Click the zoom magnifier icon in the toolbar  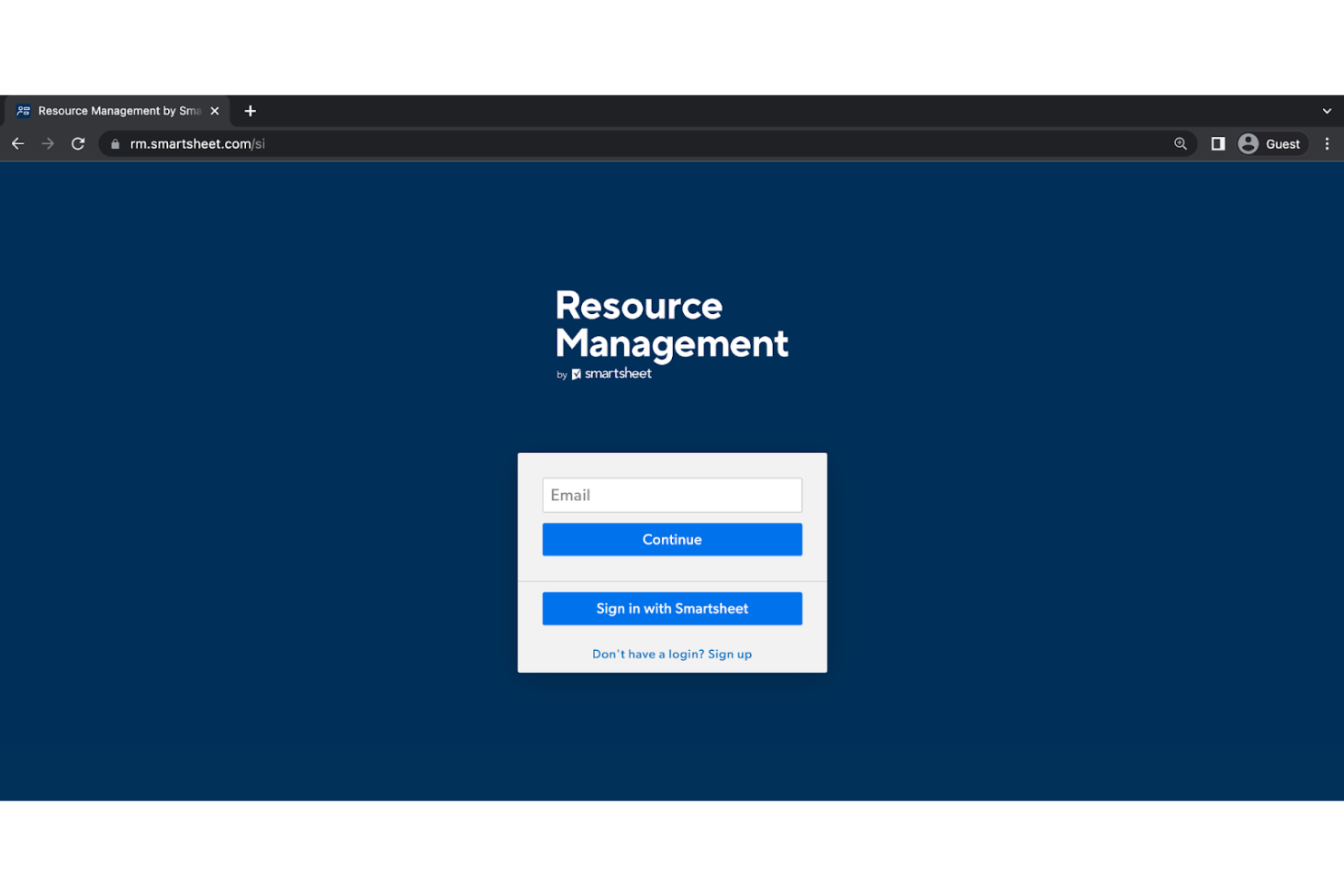pos(1179,143)
